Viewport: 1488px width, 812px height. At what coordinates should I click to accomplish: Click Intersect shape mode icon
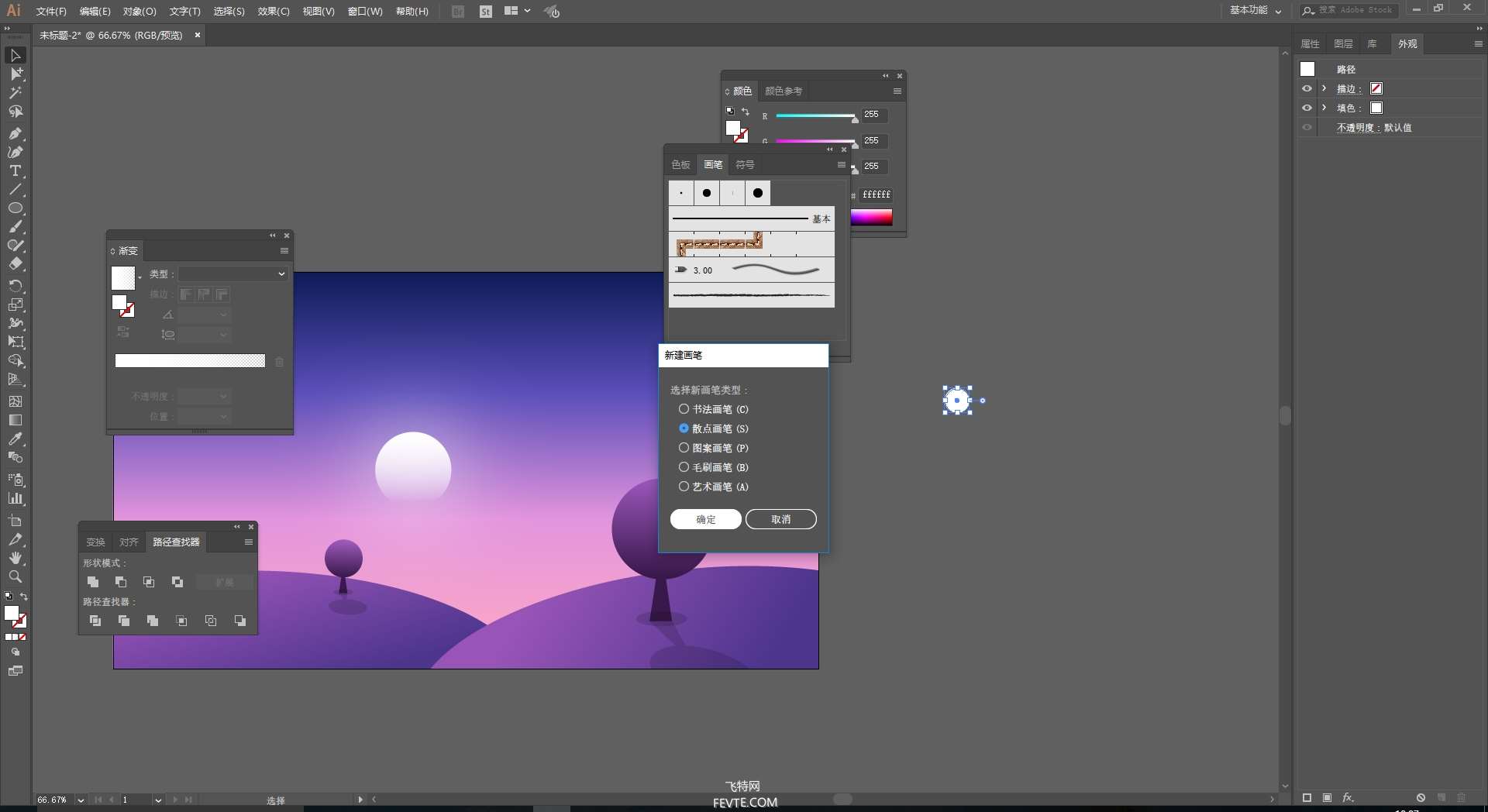click(149, 582)
